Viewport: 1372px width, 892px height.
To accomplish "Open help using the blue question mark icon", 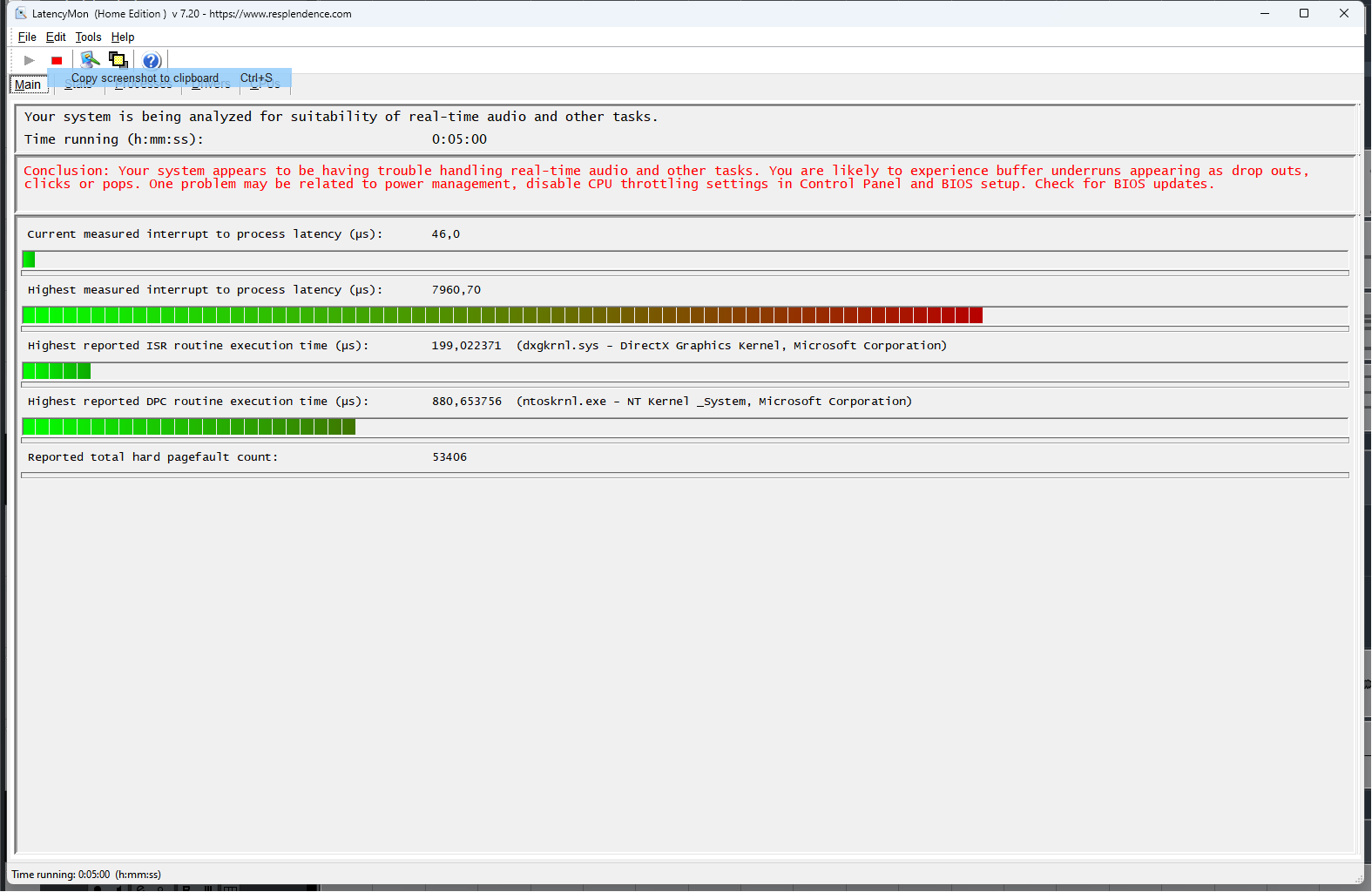I will click(x=152, y=60).
